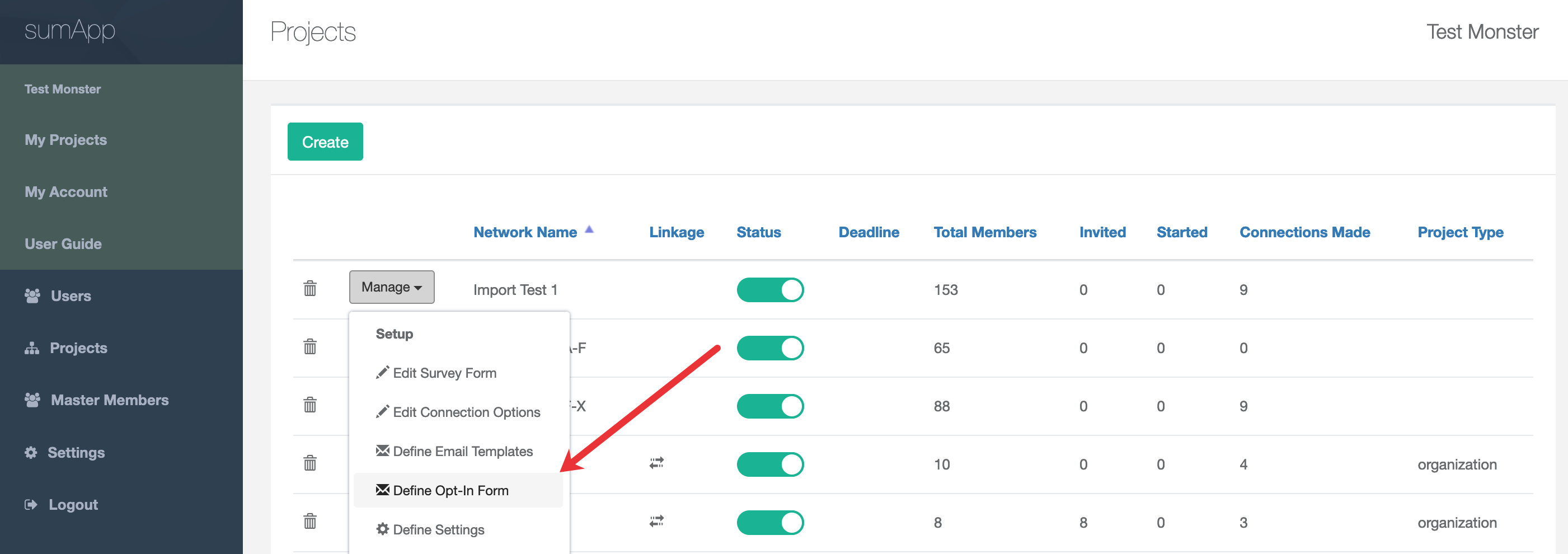Toggle status switch in the 65 members row
1568x554 pixels.
(x=770, y=348)
